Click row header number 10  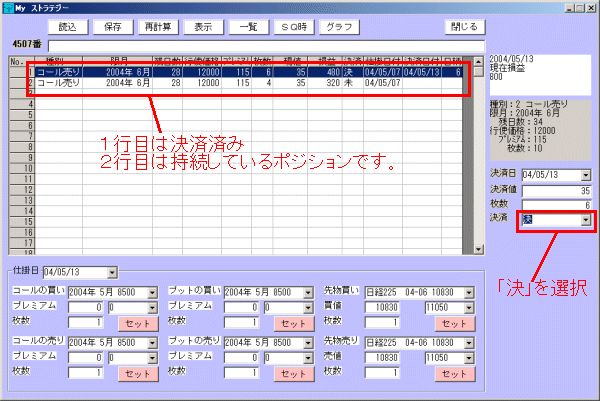click(x=22, y=168)
